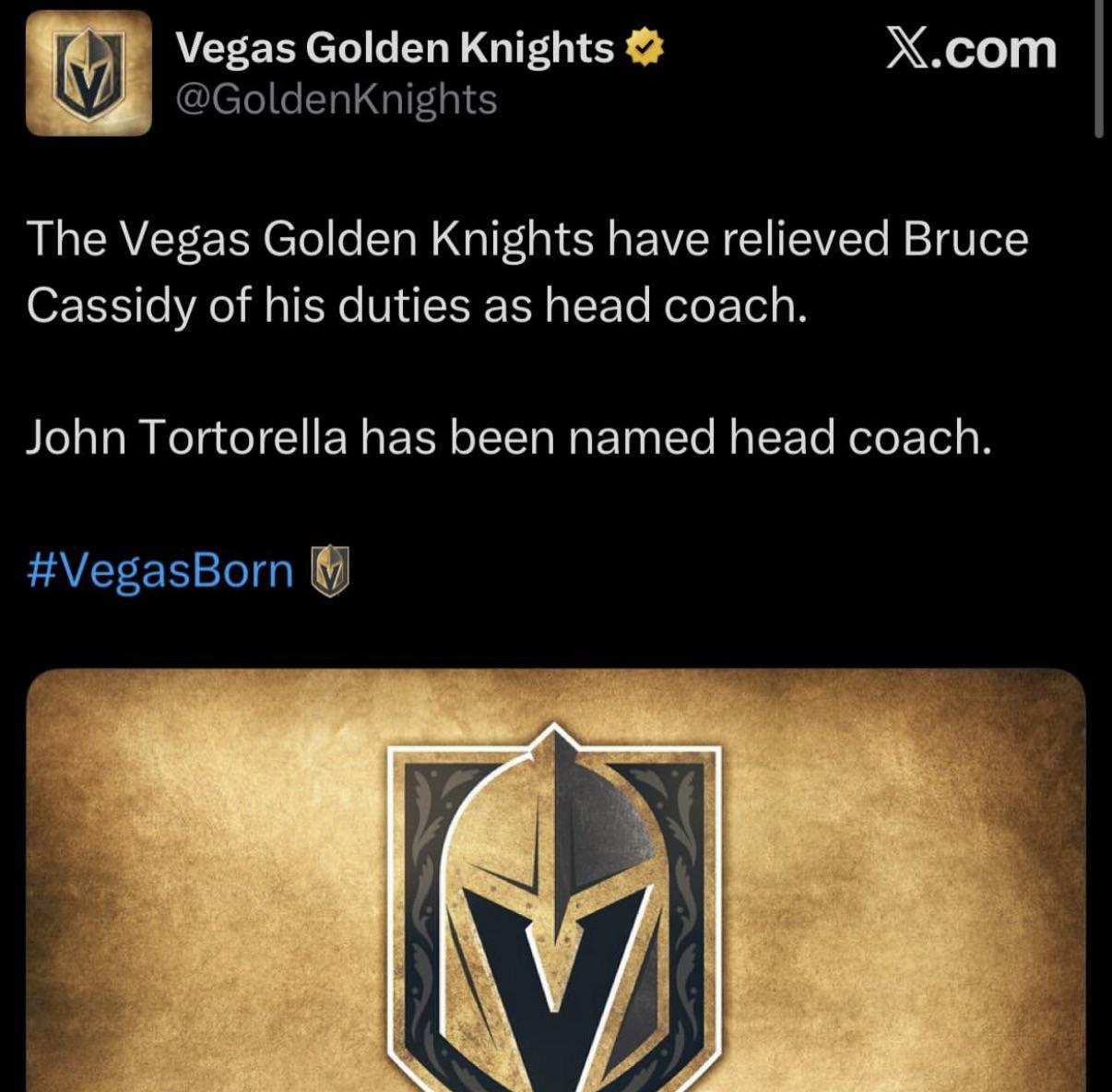The width and height of the screenshot is (1112, 1092).
Task: Open the @GoldenKnights handle link
Action: [336, 100]
